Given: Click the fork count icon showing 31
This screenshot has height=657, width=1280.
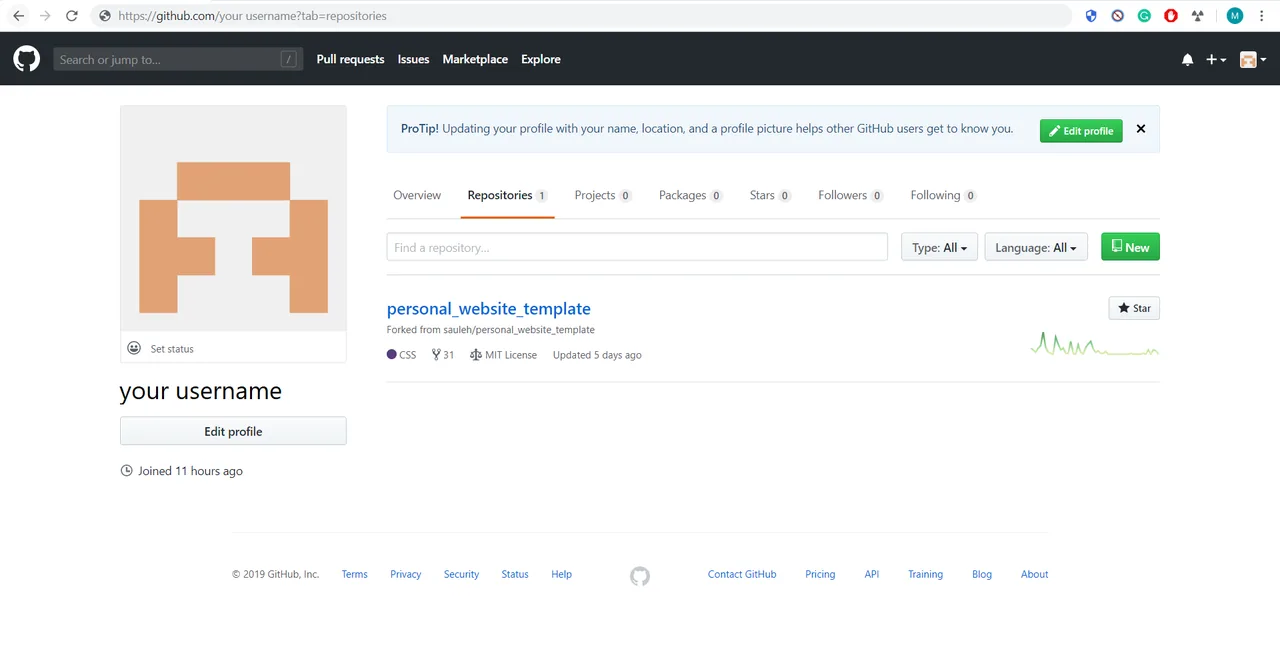Looking at the screenshot, I should (436, 355).
